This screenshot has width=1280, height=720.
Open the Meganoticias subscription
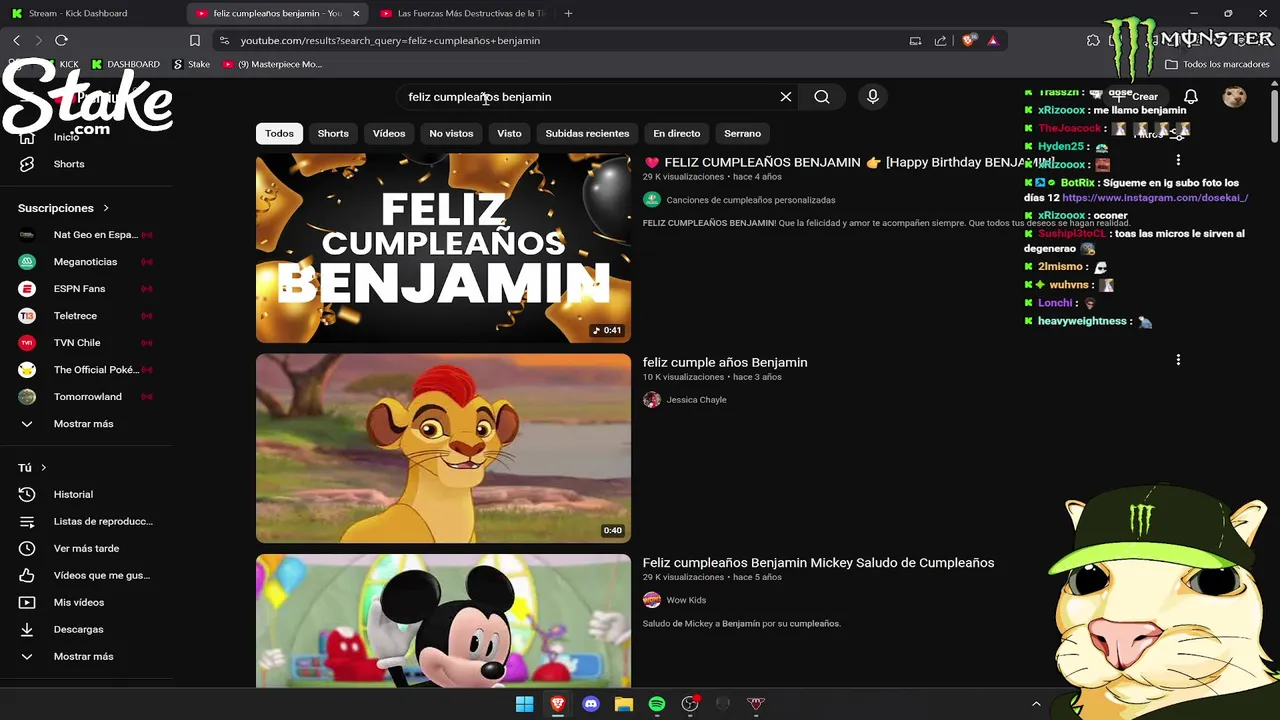pos(86,262)
